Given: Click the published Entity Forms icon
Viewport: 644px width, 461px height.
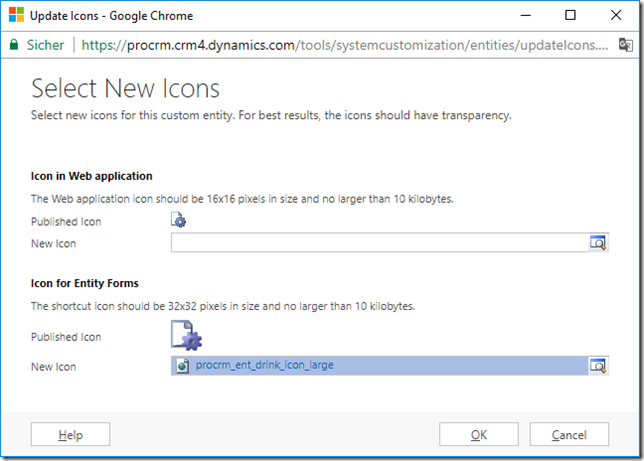Looking at the screenshot, I should (185, 336).
